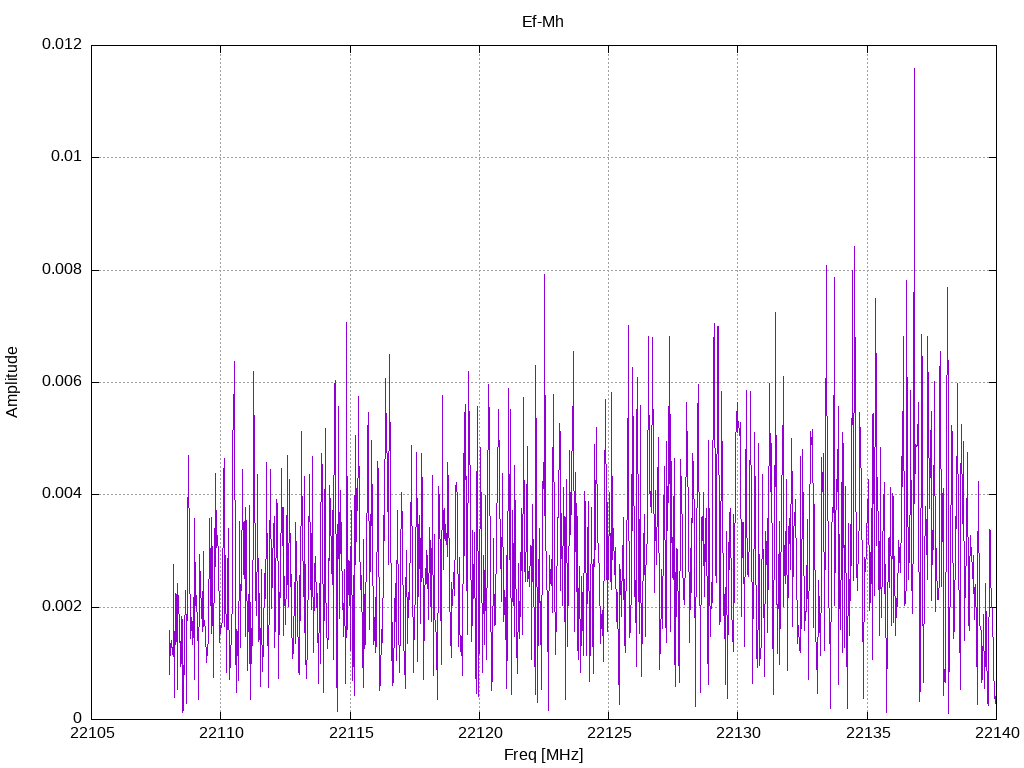Screen dimensions: 1024x768
Task: Click the x-axis tick value 22115
Action: 351,733
